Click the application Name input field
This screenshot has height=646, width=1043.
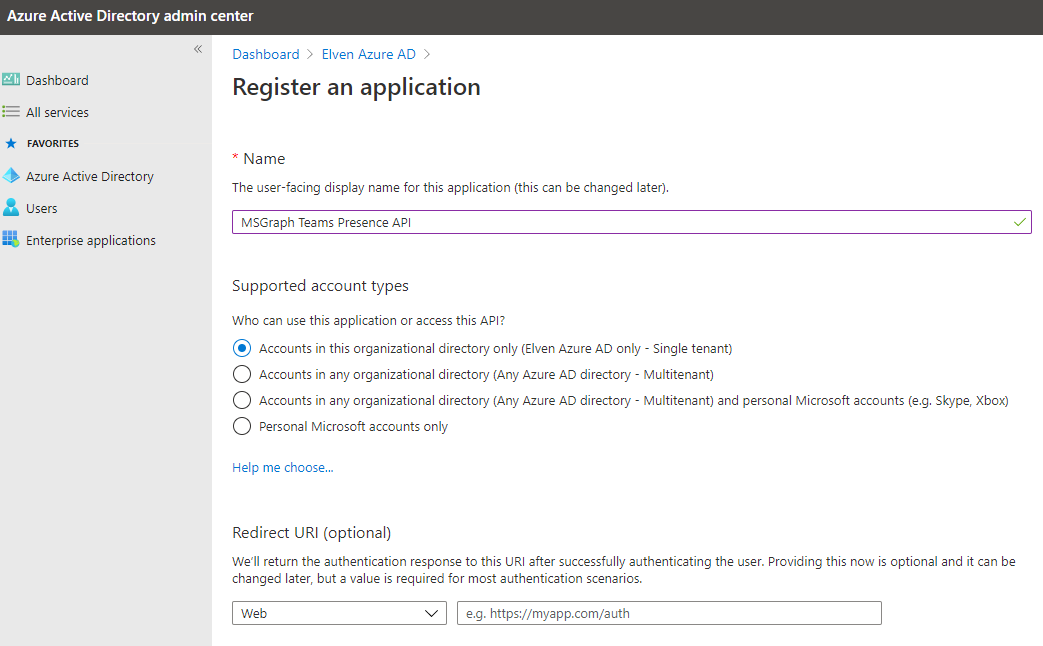[x=631, y=222]
